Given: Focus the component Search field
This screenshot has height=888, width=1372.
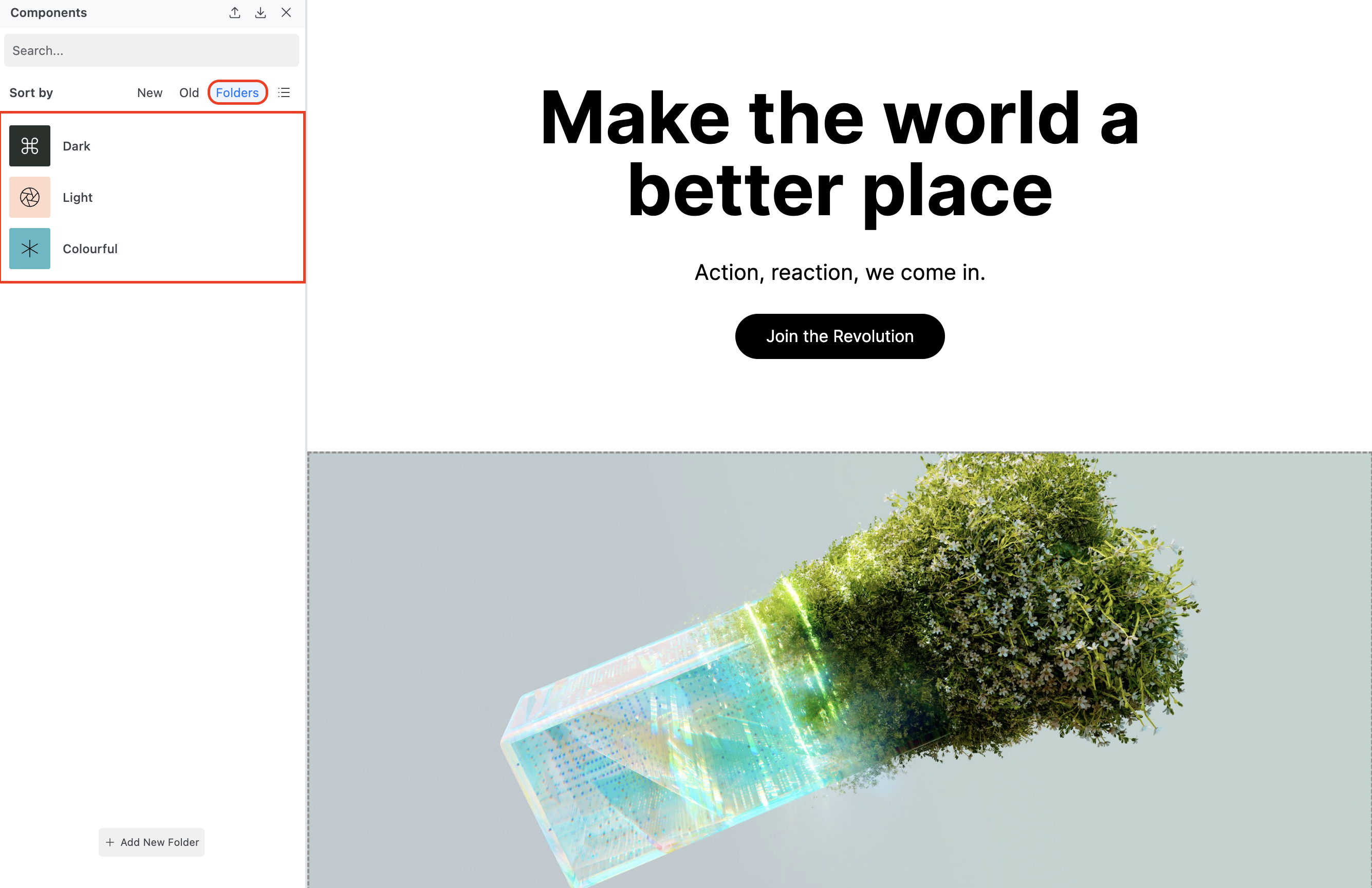Looking at the screenshot, I should click(152, 51).
